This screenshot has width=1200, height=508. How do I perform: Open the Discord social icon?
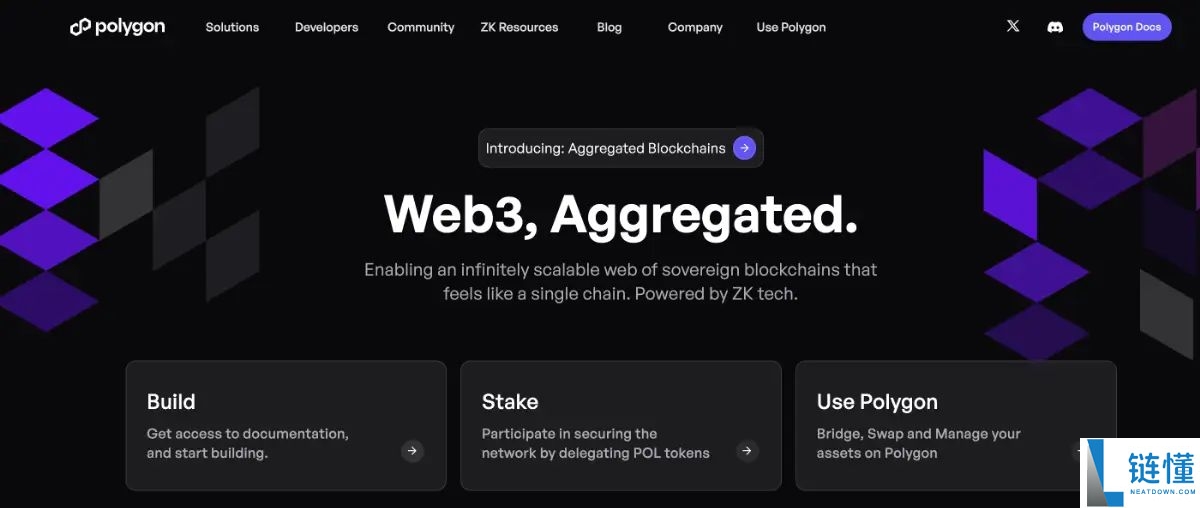[1055, 27]
